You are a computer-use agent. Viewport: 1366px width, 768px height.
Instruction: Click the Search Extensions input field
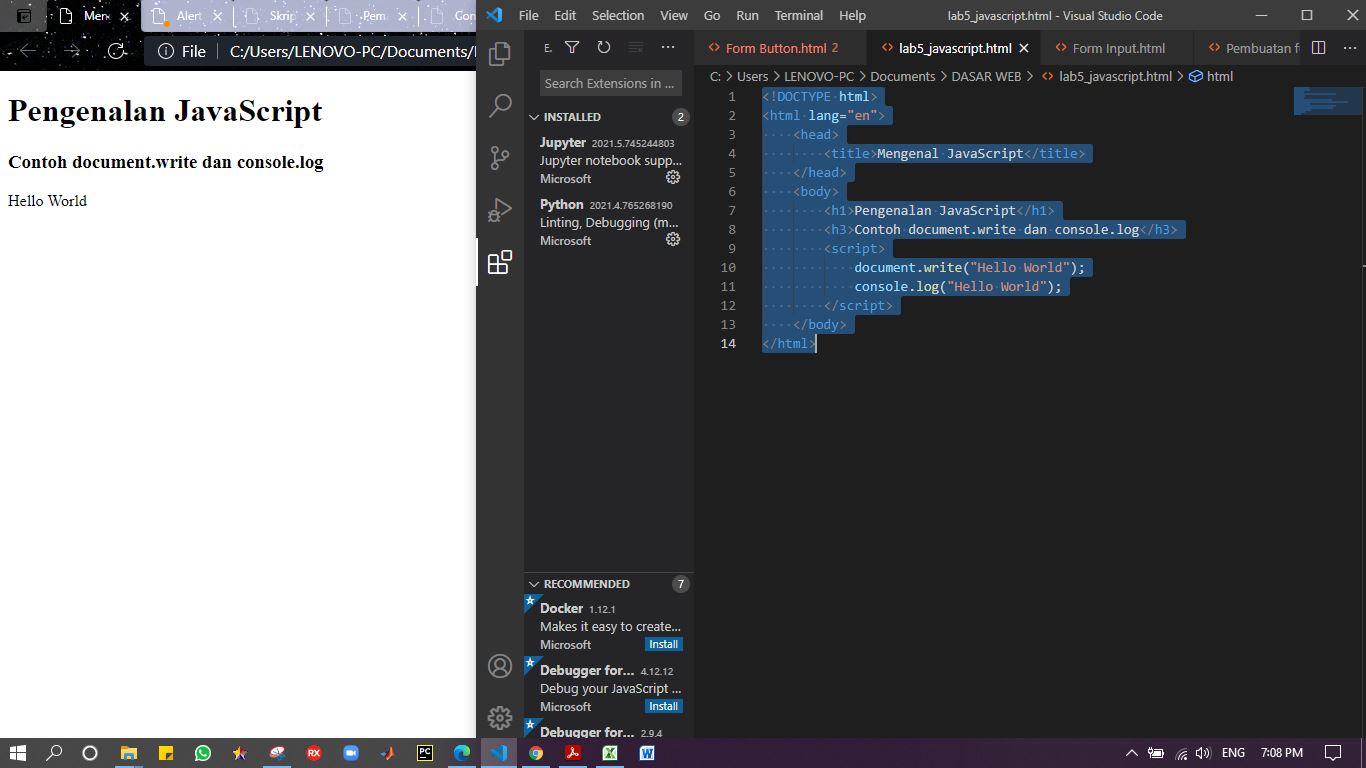[x=609, y=83]
